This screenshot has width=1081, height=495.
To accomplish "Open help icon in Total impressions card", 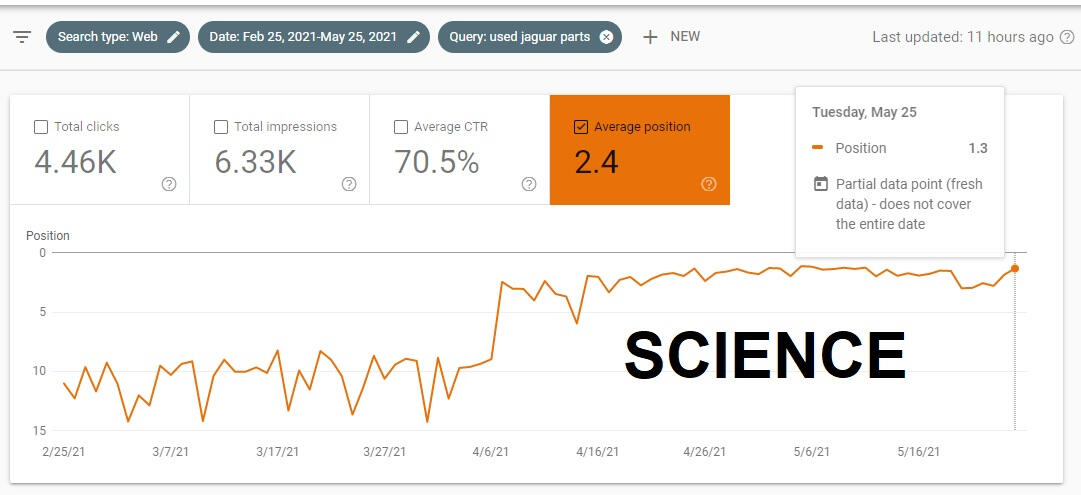I will [x=349, y=184].
